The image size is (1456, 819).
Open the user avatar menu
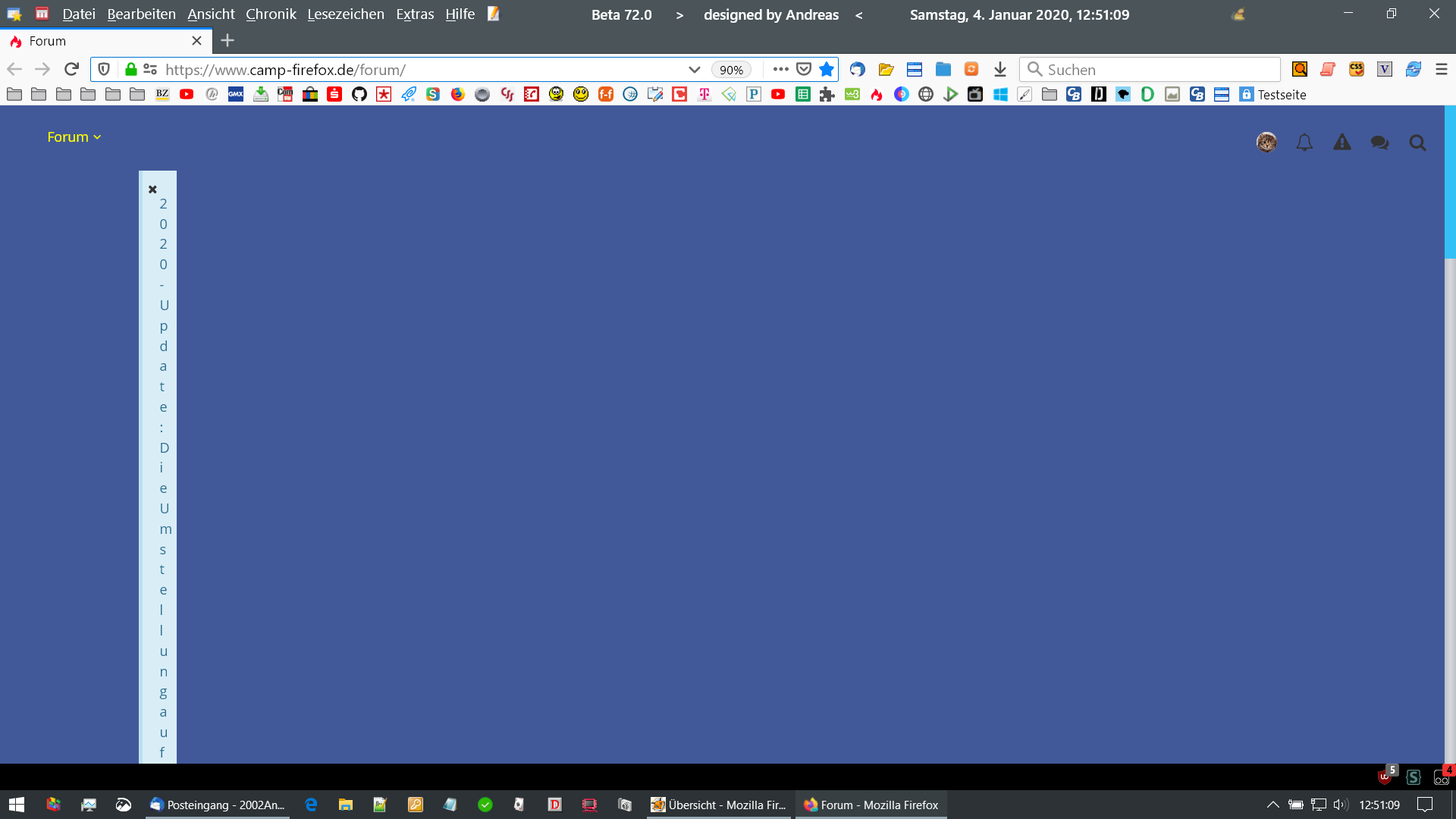tap(1266, 143)
